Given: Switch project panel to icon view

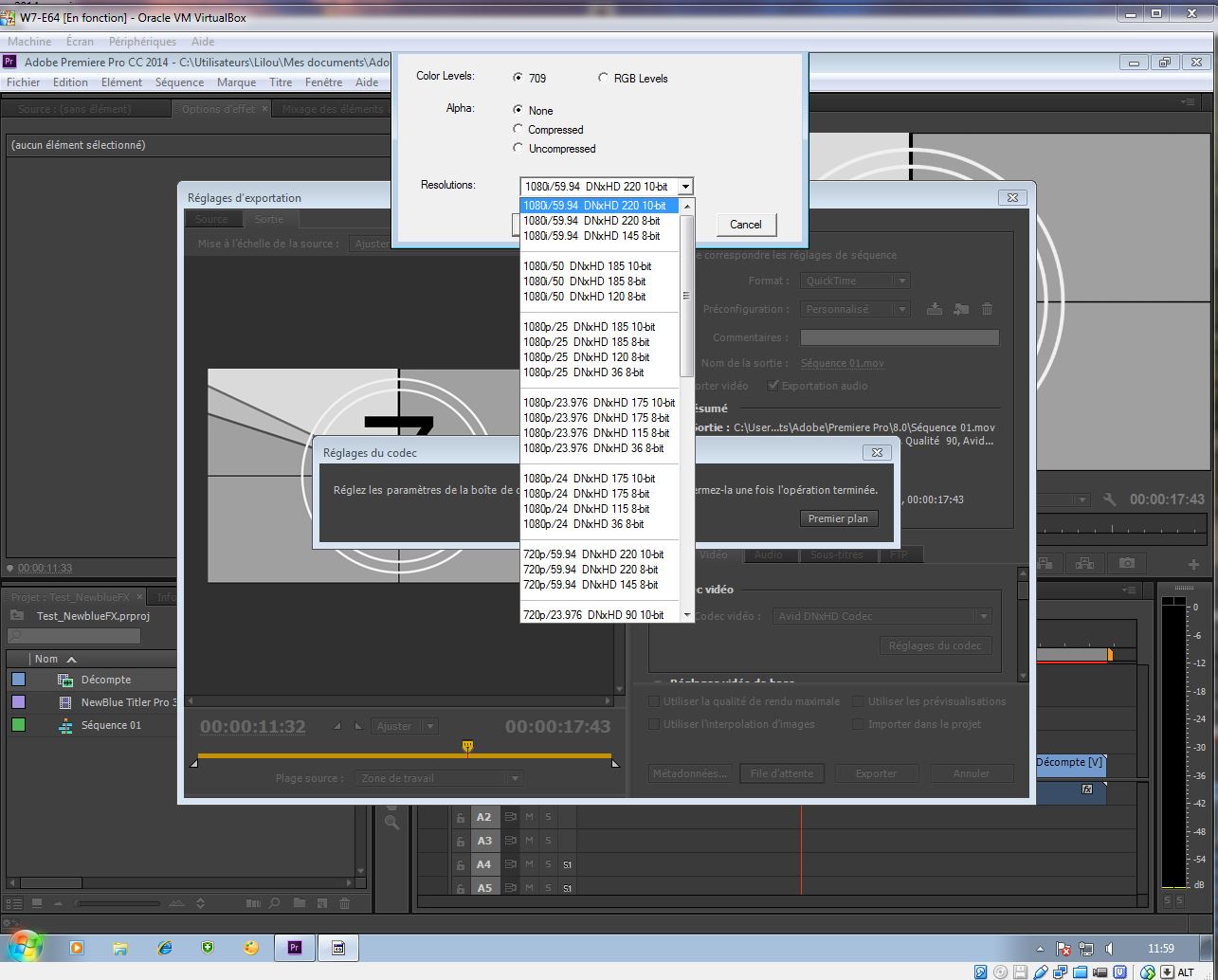Looking at the screenshot, I should [37, 904].
